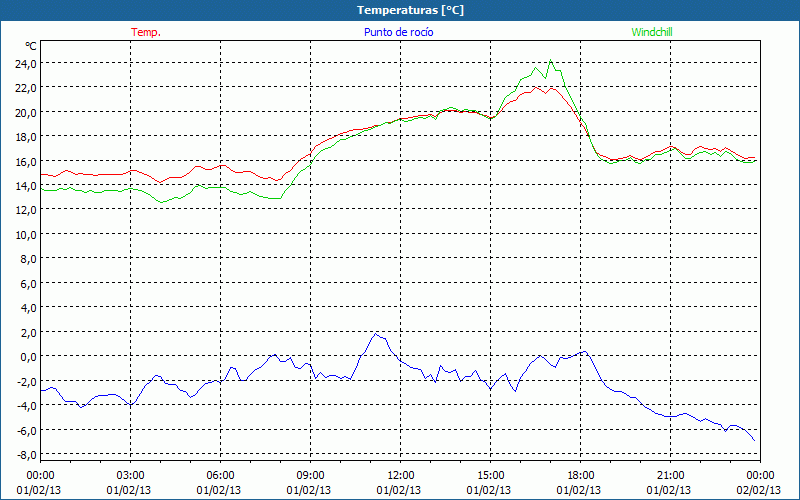The width and height of the screenshot is (800, 500).
Task: Click the 06:00 time axis label
Action: (x=220, y=476)
